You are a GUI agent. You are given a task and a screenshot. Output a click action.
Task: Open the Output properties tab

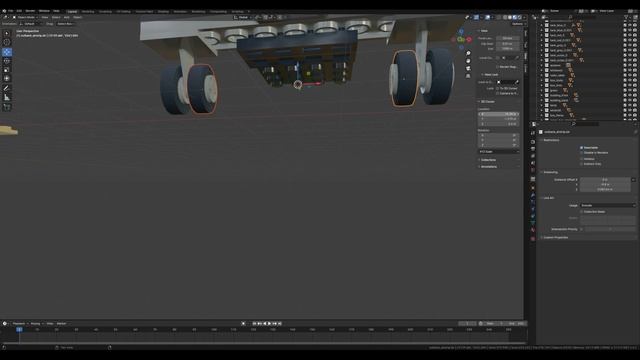(x=533, y=149)
